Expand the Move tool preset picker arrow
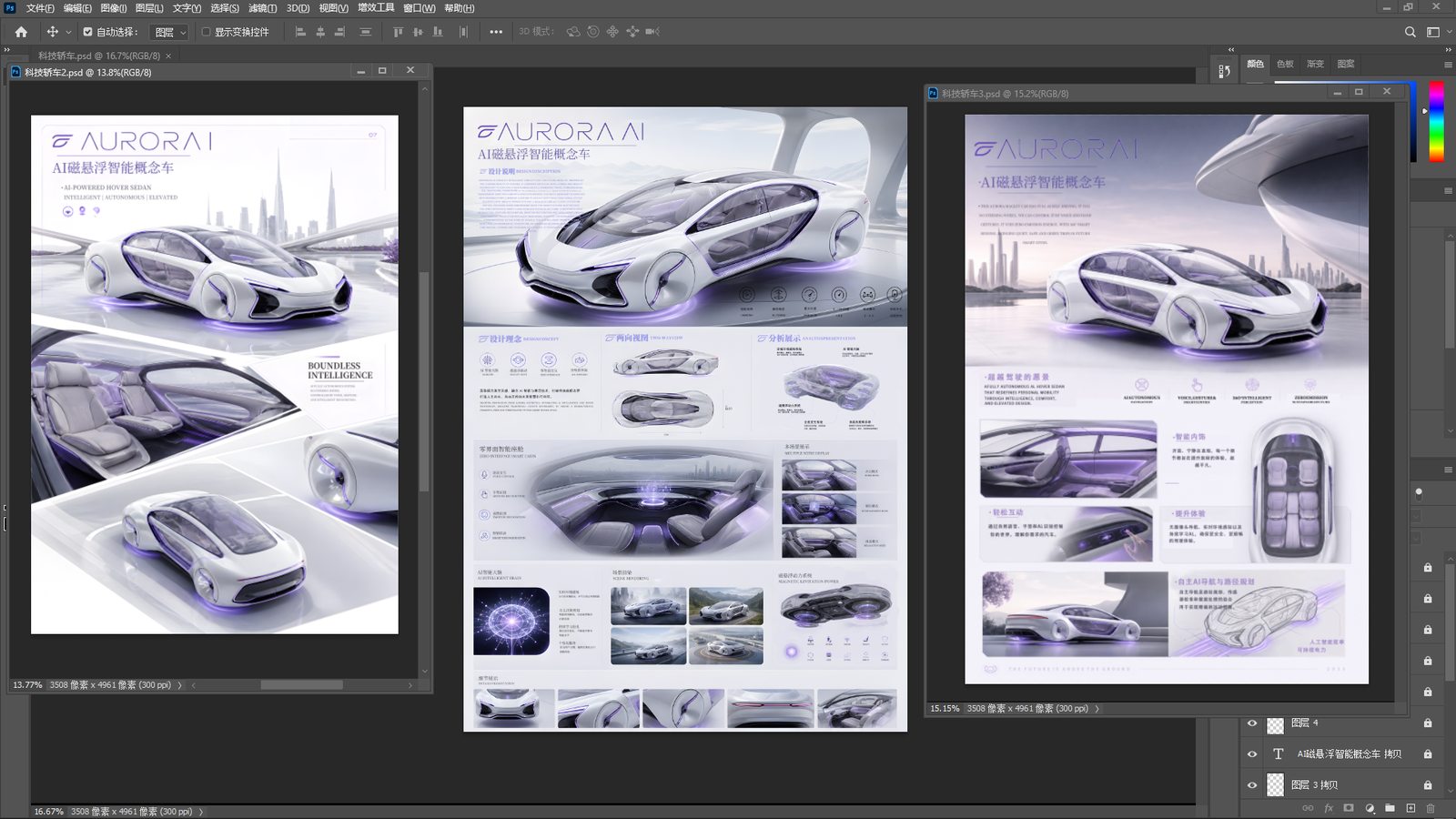The height and width of the screenshot is (819, 1456). pyautogui.click(x=68, y=33)
